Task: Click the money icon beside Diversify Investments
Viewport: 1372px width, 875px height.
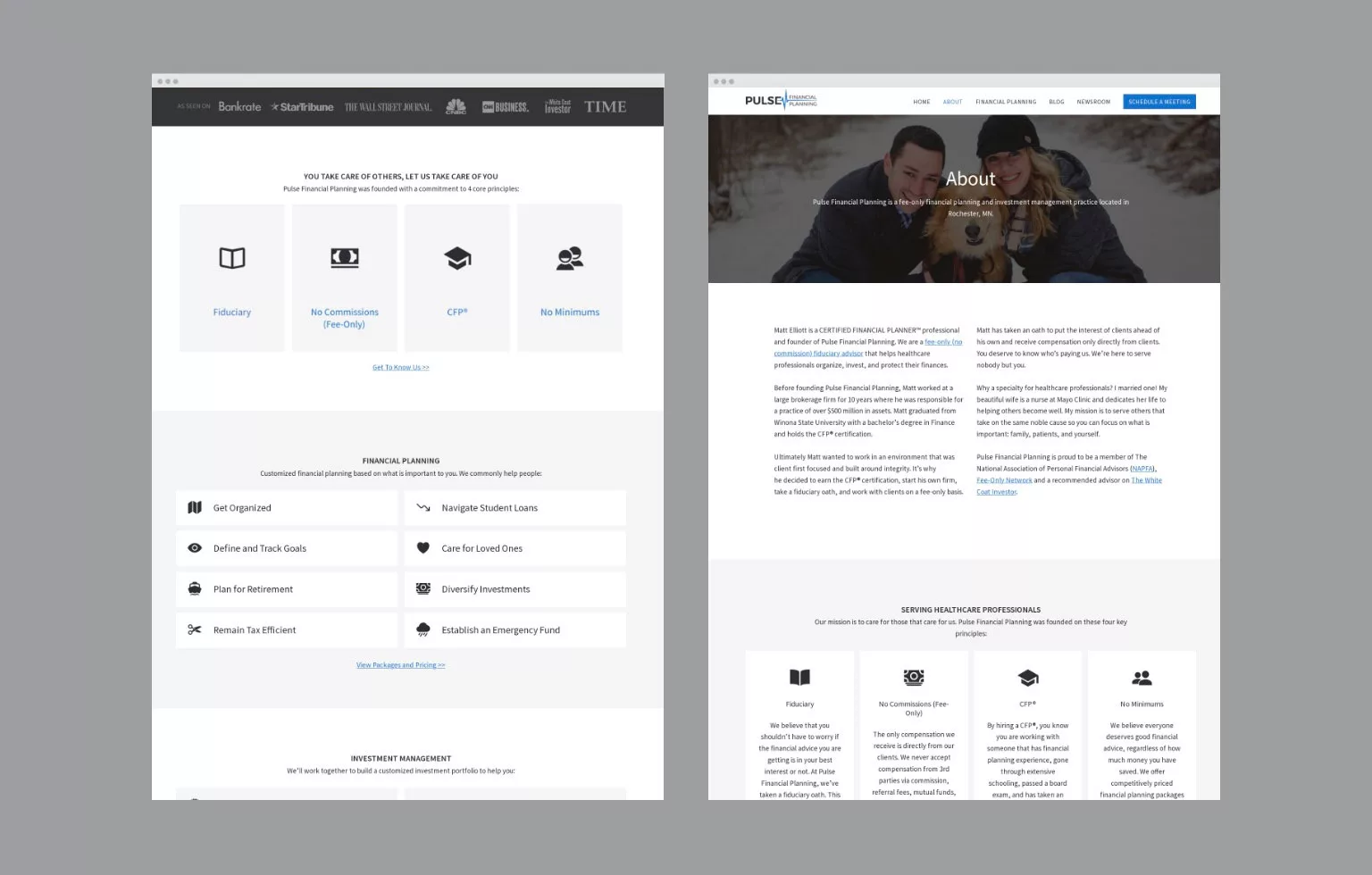Action: pos(423,588)
